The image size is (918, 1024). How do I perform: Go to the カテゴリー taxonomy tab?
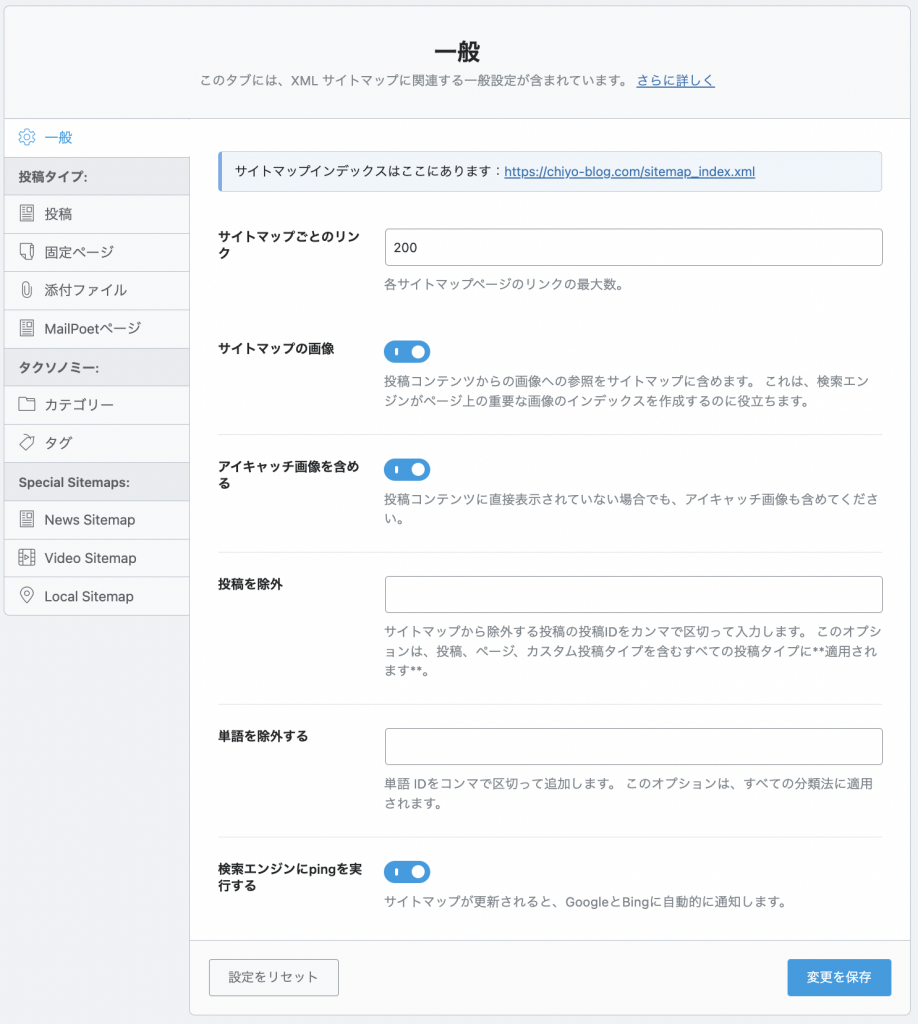pyautogui.click(x=97, y=405)
